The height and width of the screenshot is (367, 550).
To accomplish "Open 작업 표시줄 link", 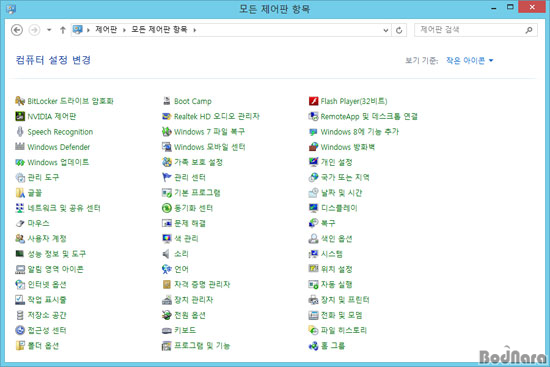I will click(47, 300).
